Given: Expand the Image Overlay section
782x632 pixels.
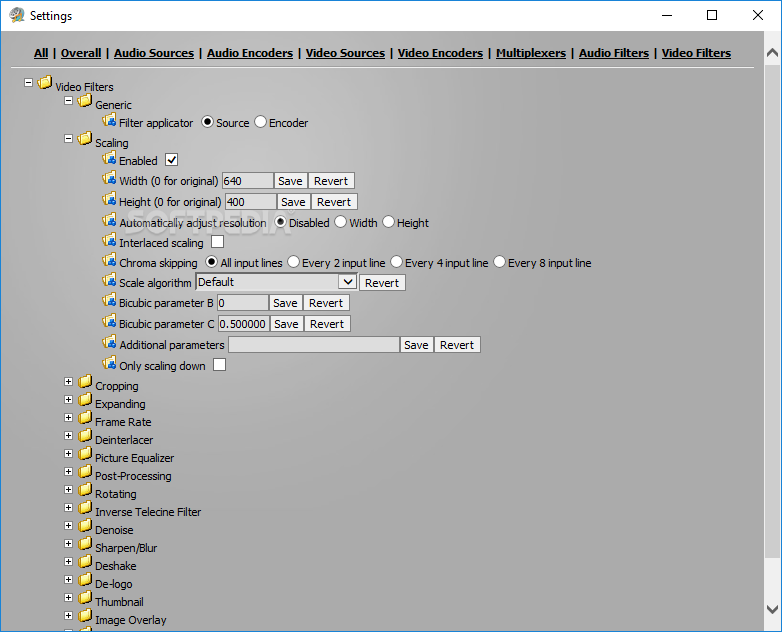Looking at the screenshot, I should point(69,616).
